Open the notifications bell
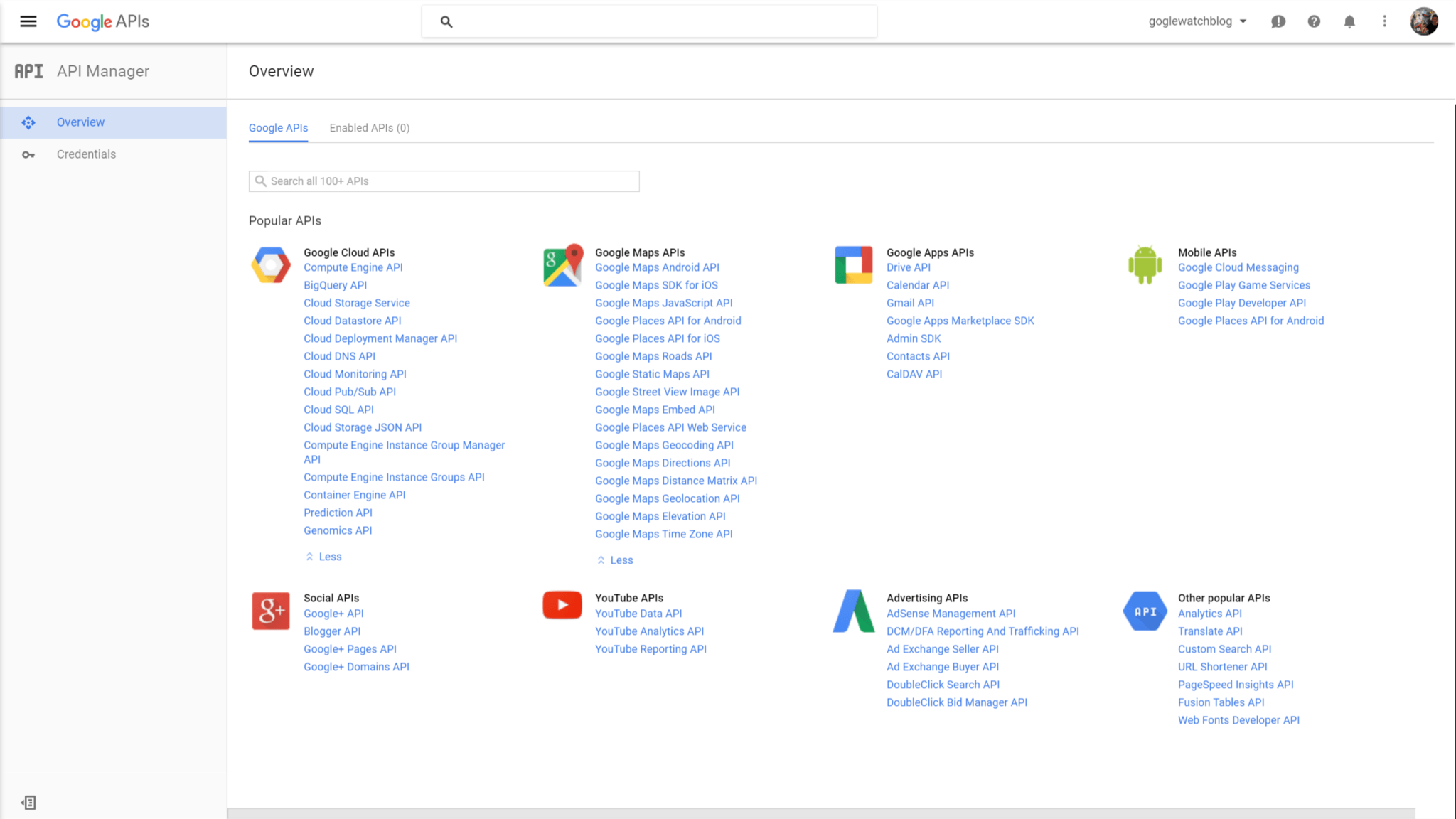Screen dimensions: 1456x819 coord(1349,21)
